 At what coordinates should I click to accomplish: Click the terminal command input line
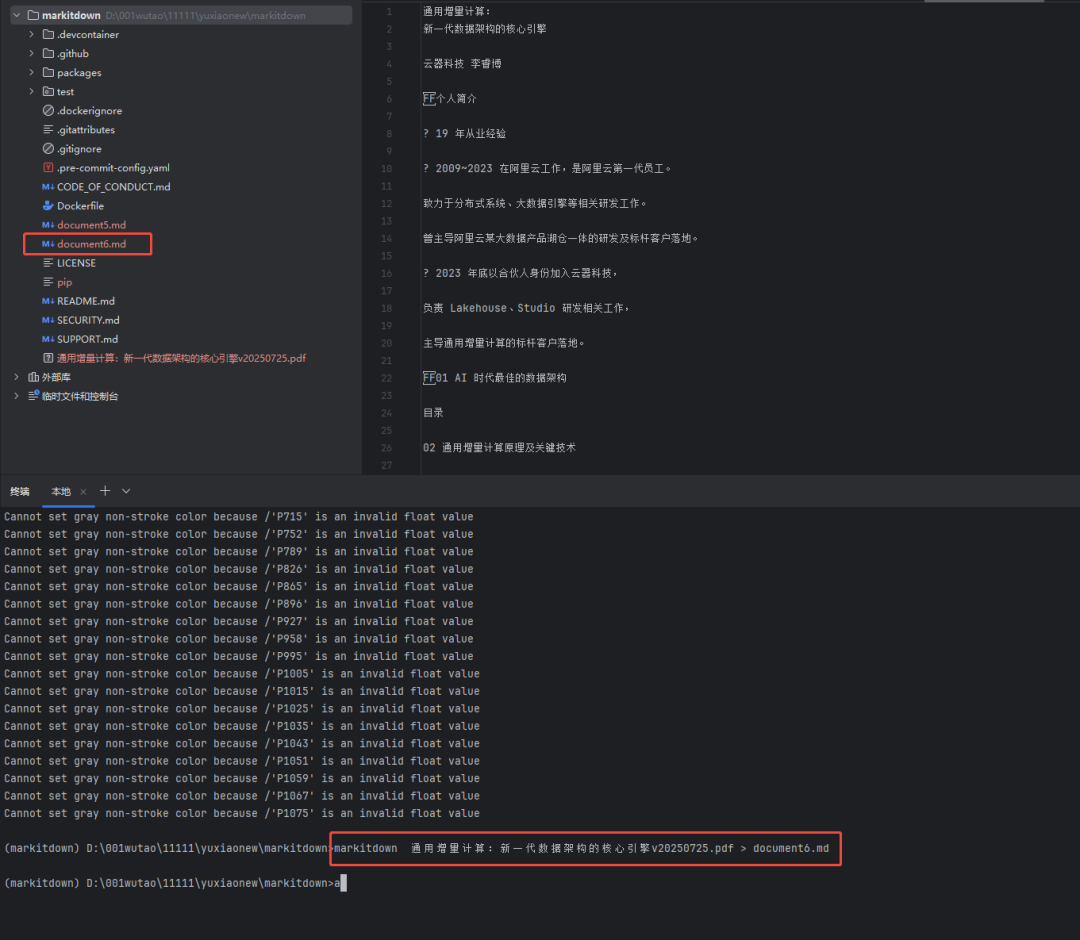click(x=345, y=882)
